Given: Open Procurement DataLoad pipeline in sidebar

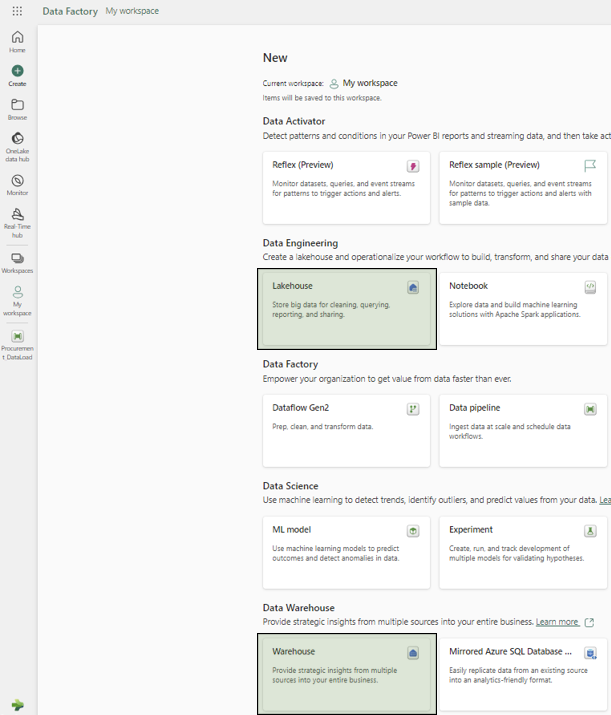Looking at the screenshot, I should tap(17, 345).
